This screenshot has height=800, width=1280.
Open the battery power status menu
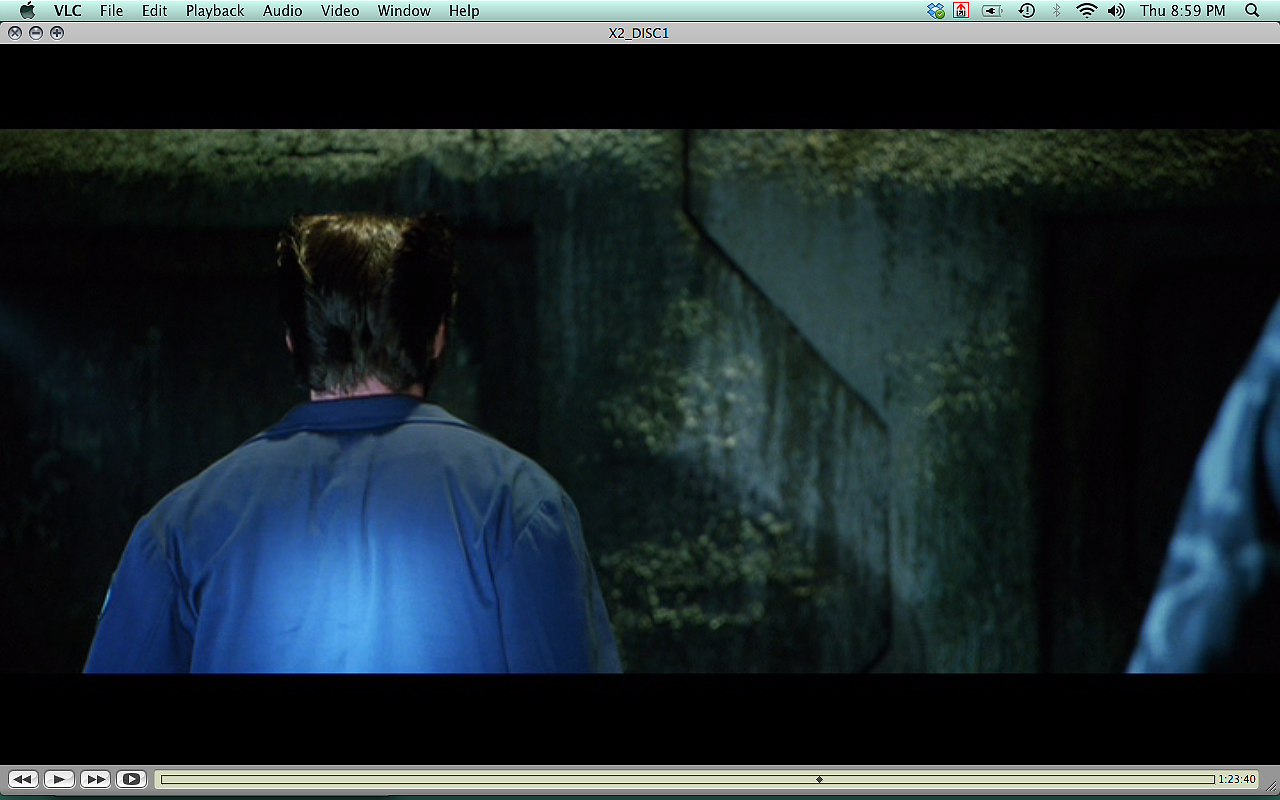[992, 10]
